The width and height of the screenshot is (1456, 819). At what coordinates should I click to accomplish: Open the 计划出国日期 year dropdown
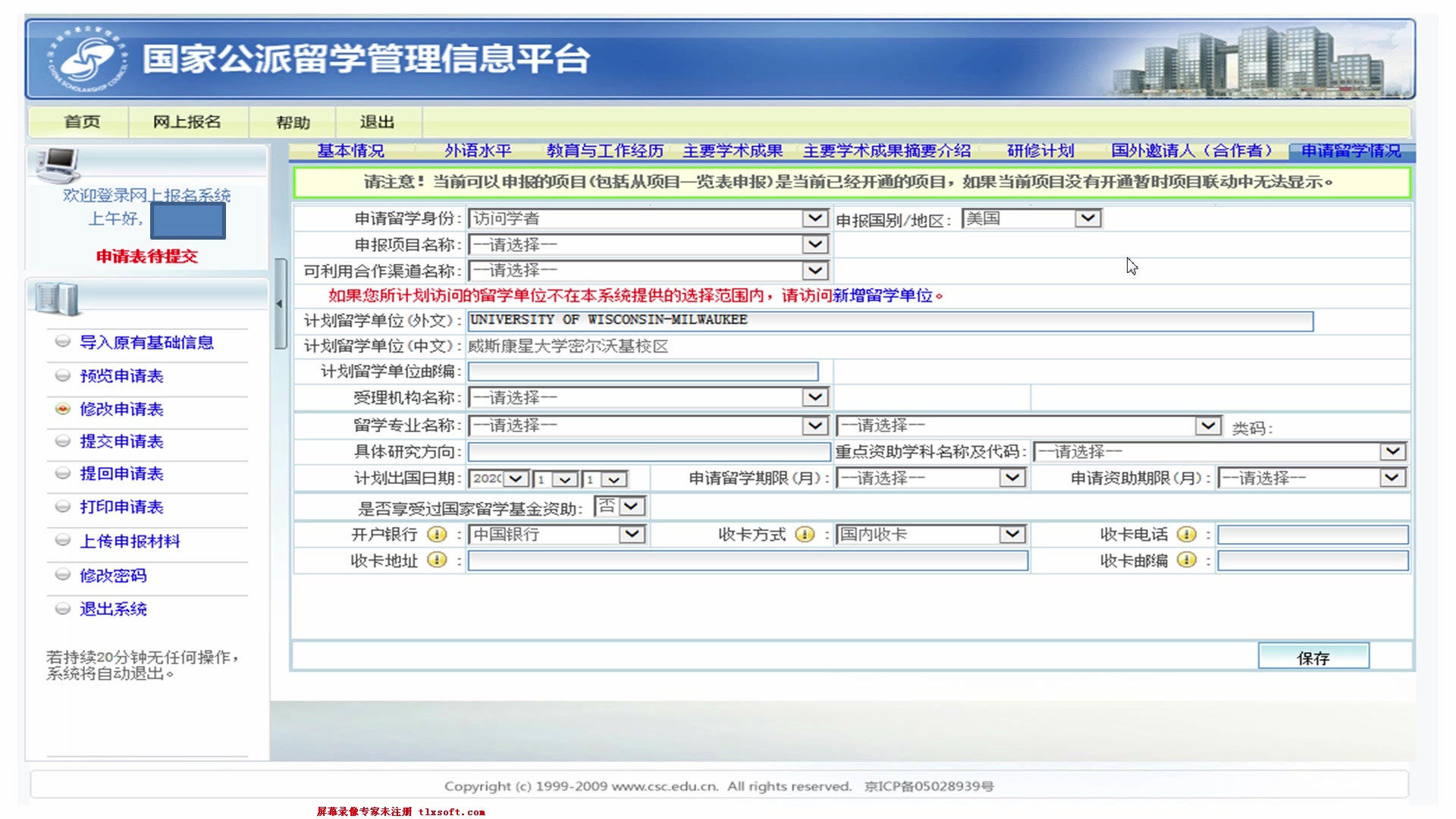point(498,479)
